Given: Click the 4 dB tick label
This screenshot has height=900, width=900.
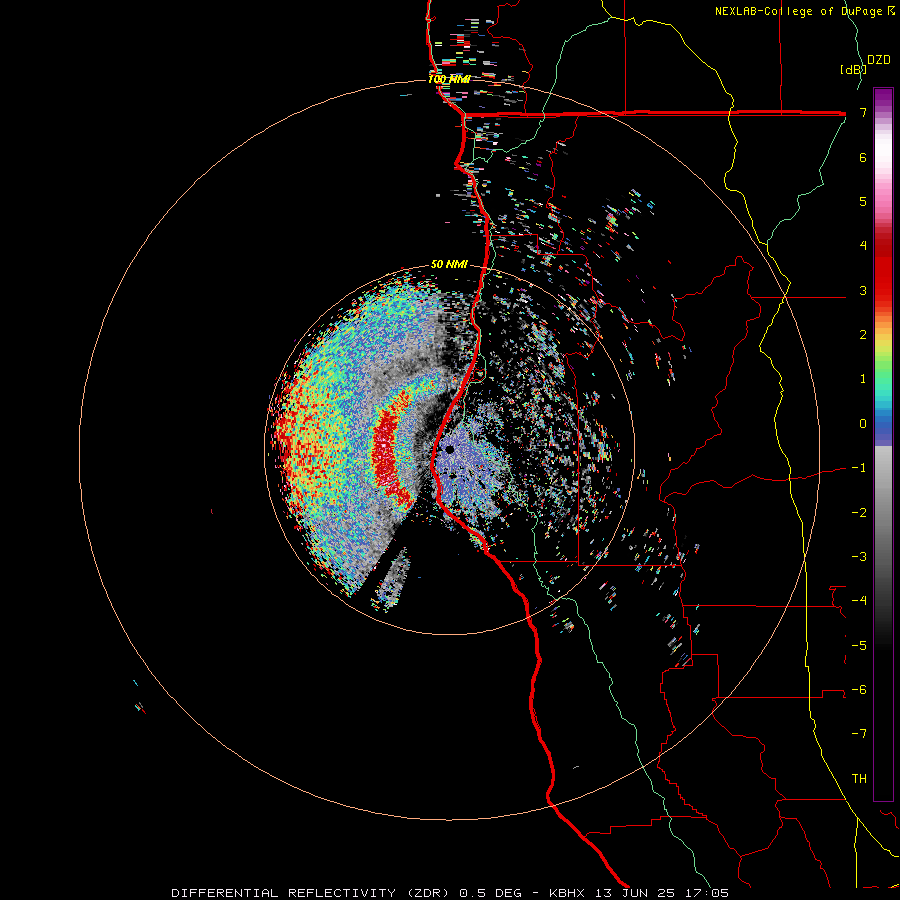Looking at the screenshot, I should pos(863,246).
